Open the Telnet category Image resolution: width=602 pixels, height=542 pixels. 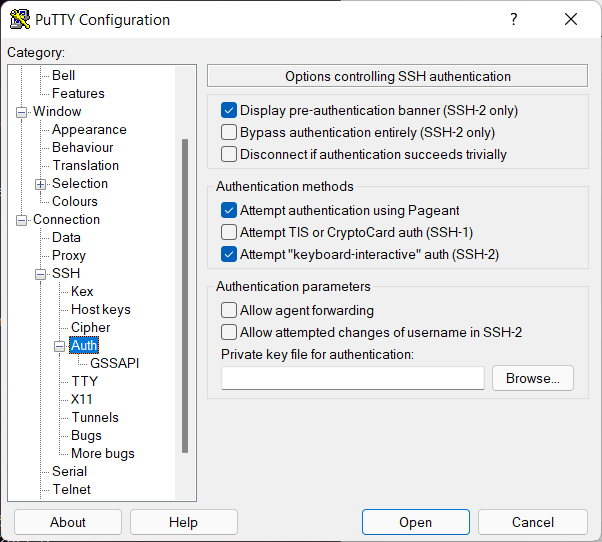71,490
